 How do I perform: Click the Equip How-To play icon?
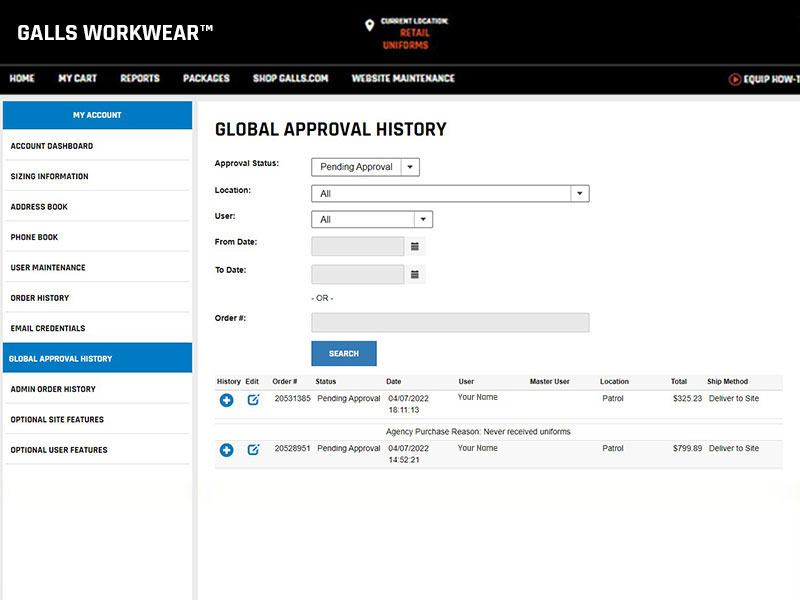pyautogui.click(x=735, y=79)
